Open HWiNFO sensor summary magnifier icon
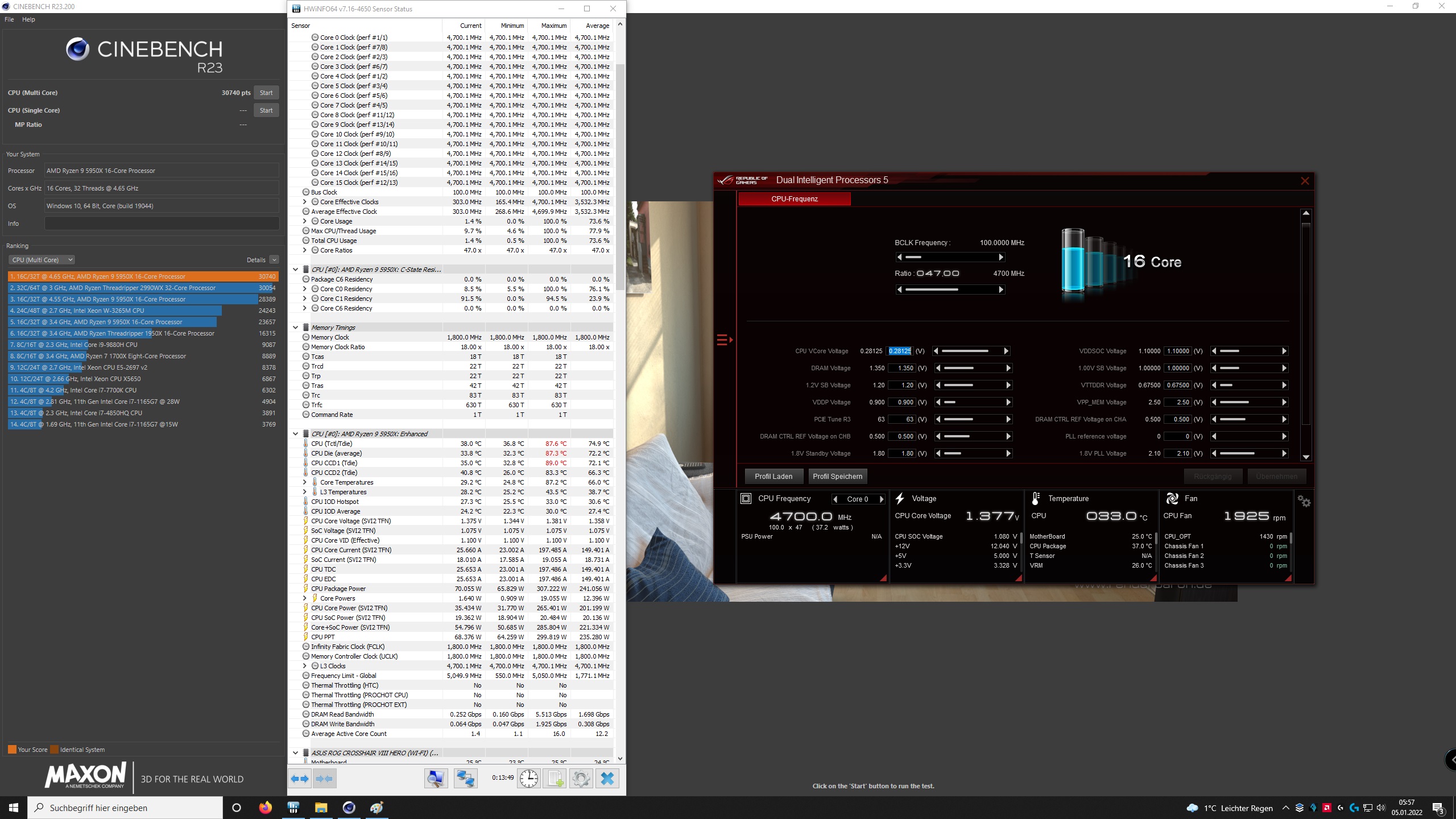 click(x=436, y=779)
